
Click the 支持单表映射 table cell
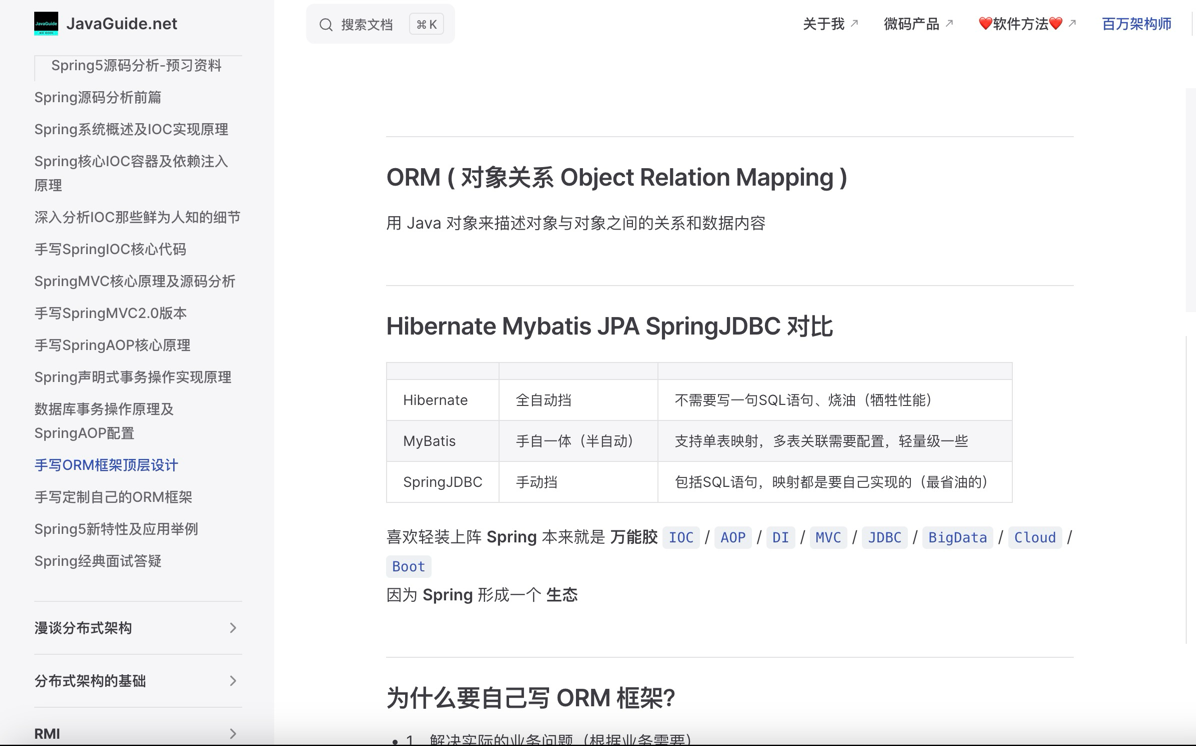pos(835,441)
